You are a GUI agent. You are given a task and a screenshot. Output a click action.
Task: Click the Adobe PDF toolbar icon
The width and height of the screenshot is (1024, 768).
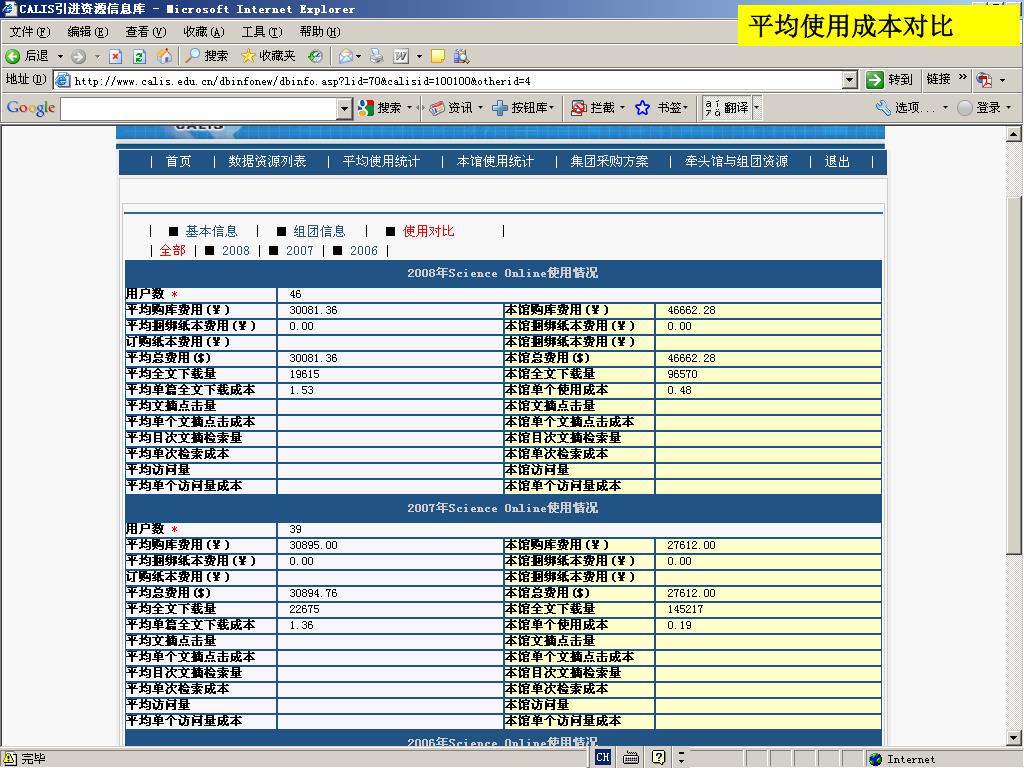click(x=984, y=80)
